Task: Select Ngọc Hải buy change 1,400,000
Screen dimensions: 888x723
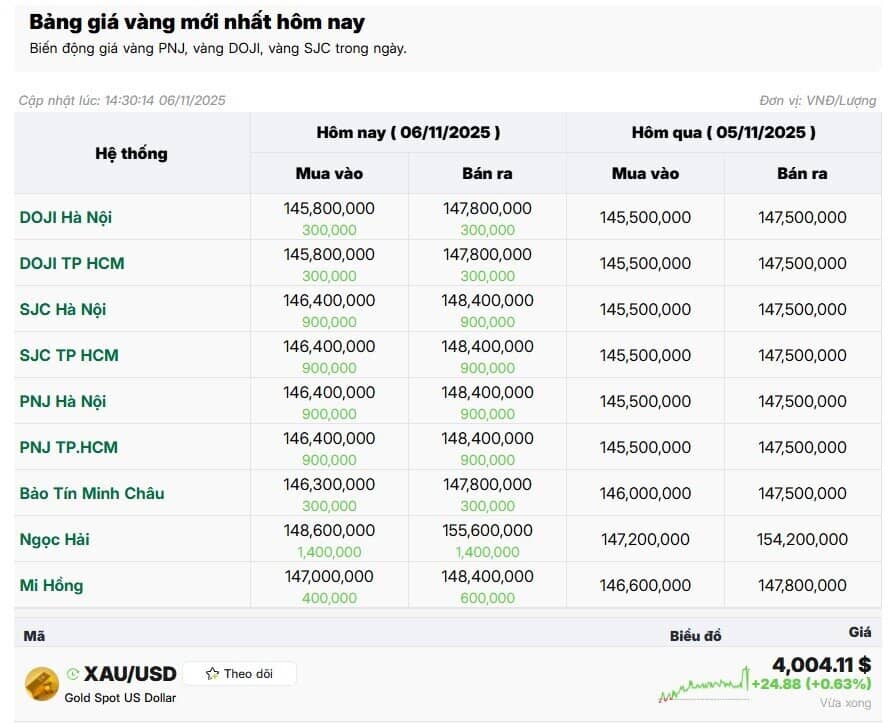Action: tap(329, 552)
